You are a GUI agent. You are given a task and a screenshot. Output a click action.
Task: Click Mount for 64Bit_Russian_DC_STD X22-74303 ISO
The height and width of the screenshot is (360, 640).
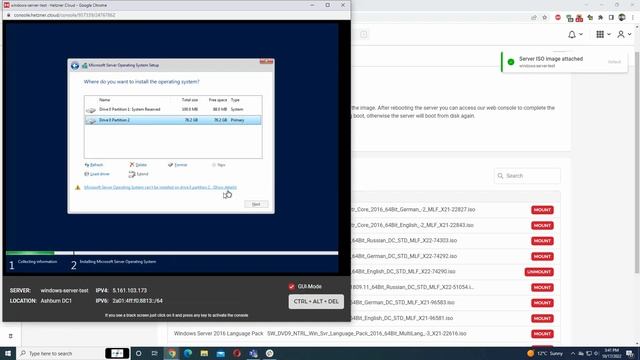click(x=542, y=241)
